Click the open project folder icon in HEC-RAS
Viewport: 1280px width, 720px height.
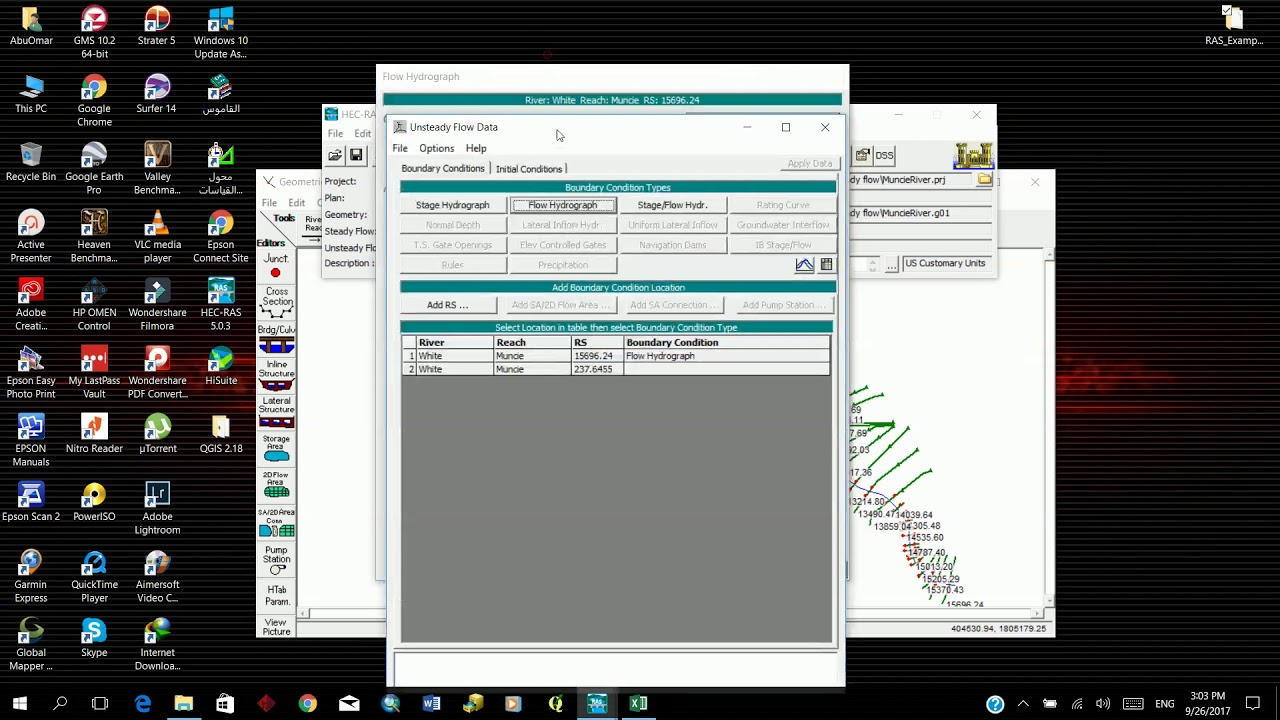tap(335, 155)
